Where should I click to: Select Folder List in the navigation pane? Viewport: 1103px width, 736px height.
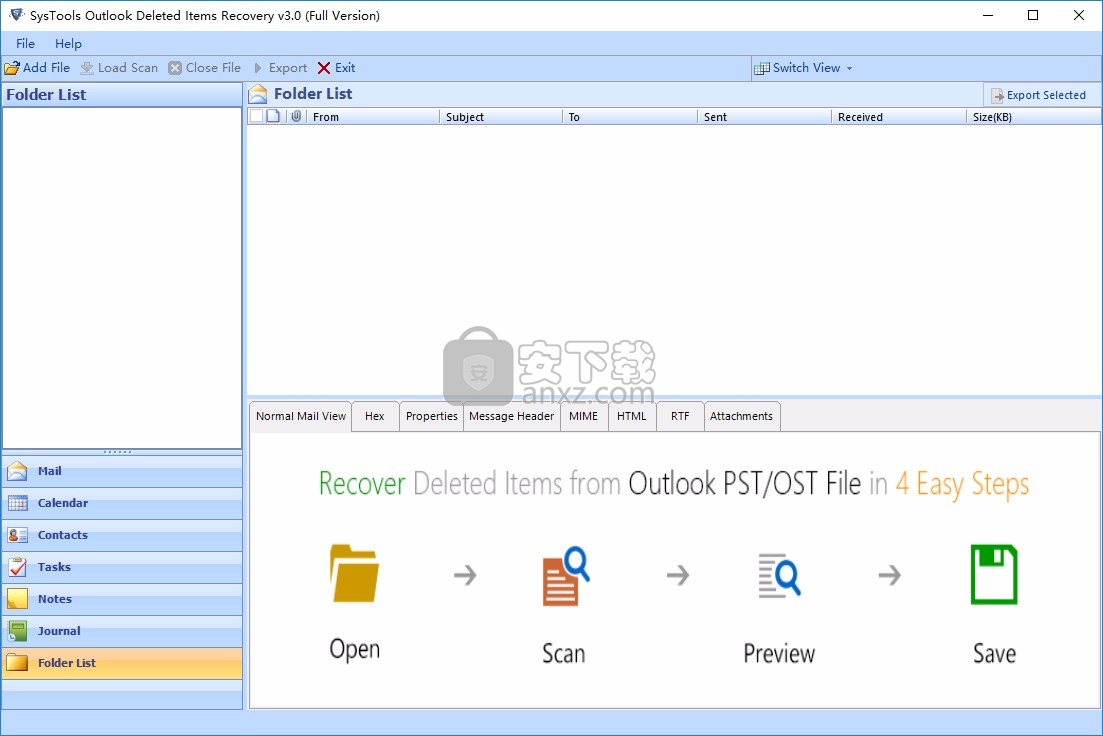pos(122,663)
